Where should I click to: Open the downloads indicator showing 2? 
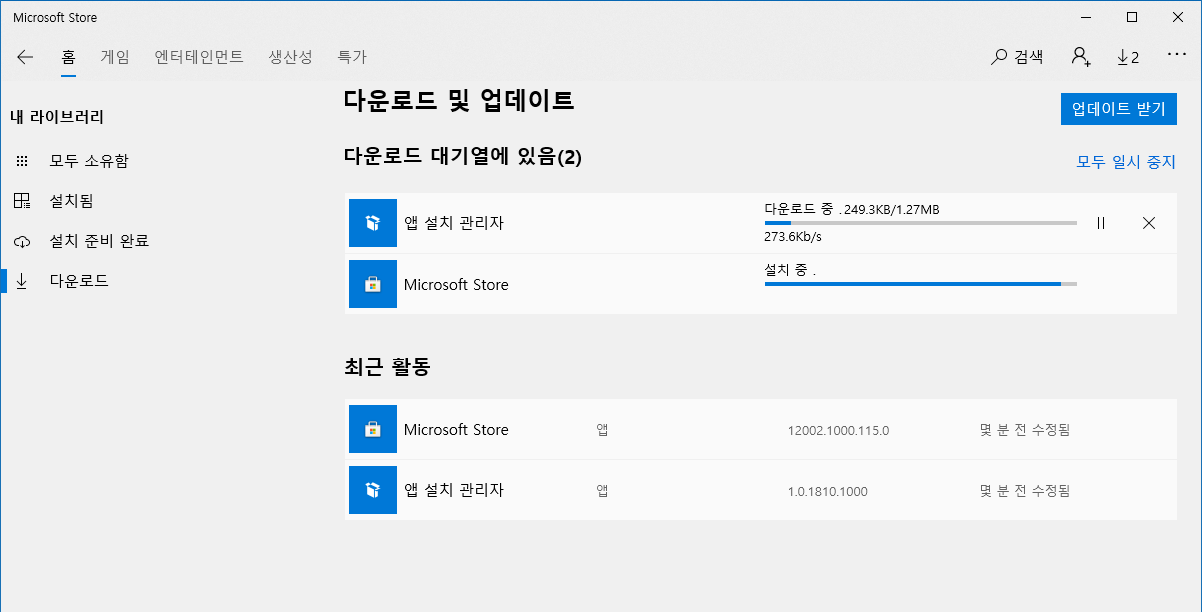(1128, 57)
